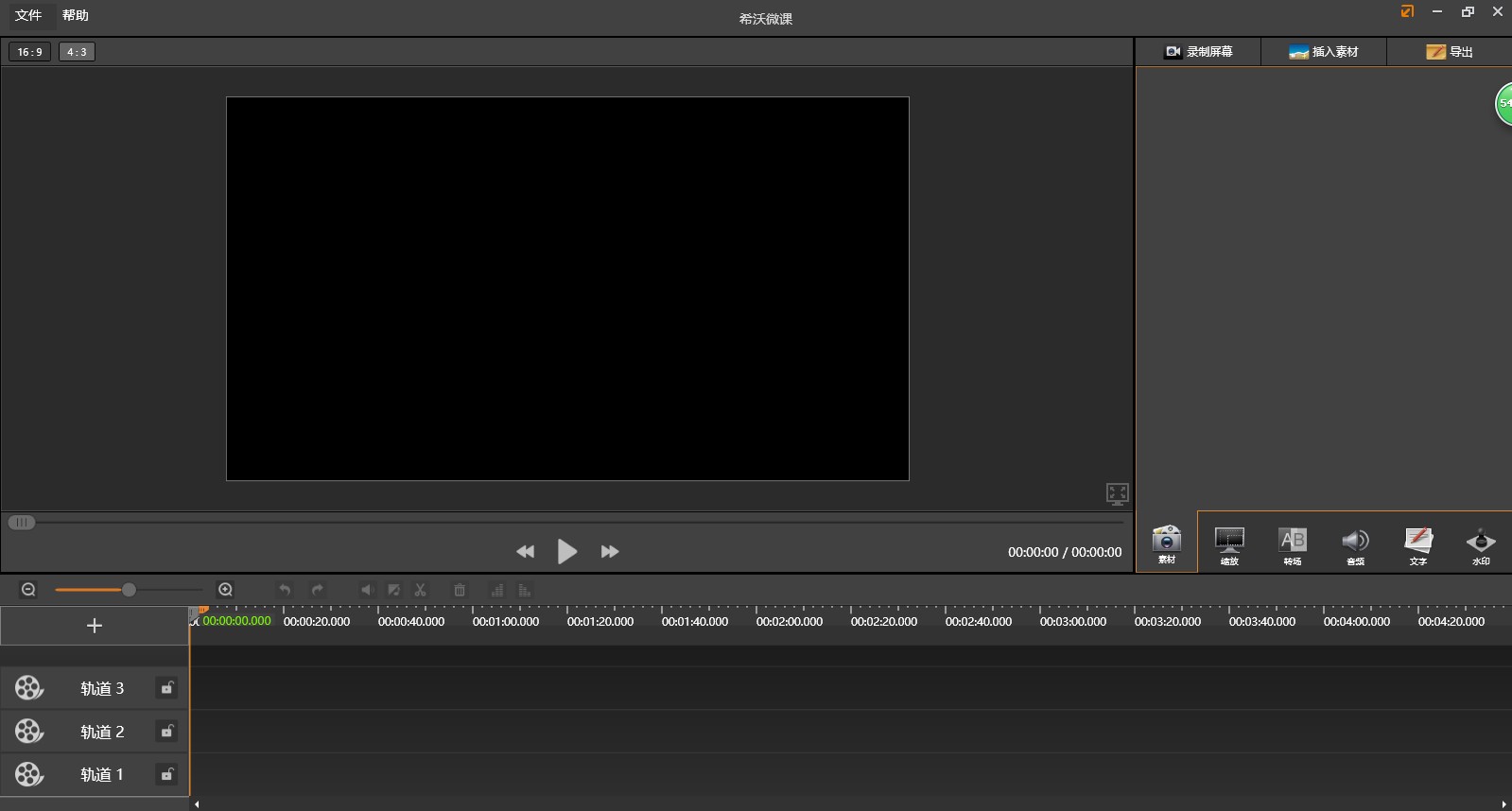
Task: Click the timeline scrollbar right arrow
Action: pyautogui.click(x=1503, y=804)
